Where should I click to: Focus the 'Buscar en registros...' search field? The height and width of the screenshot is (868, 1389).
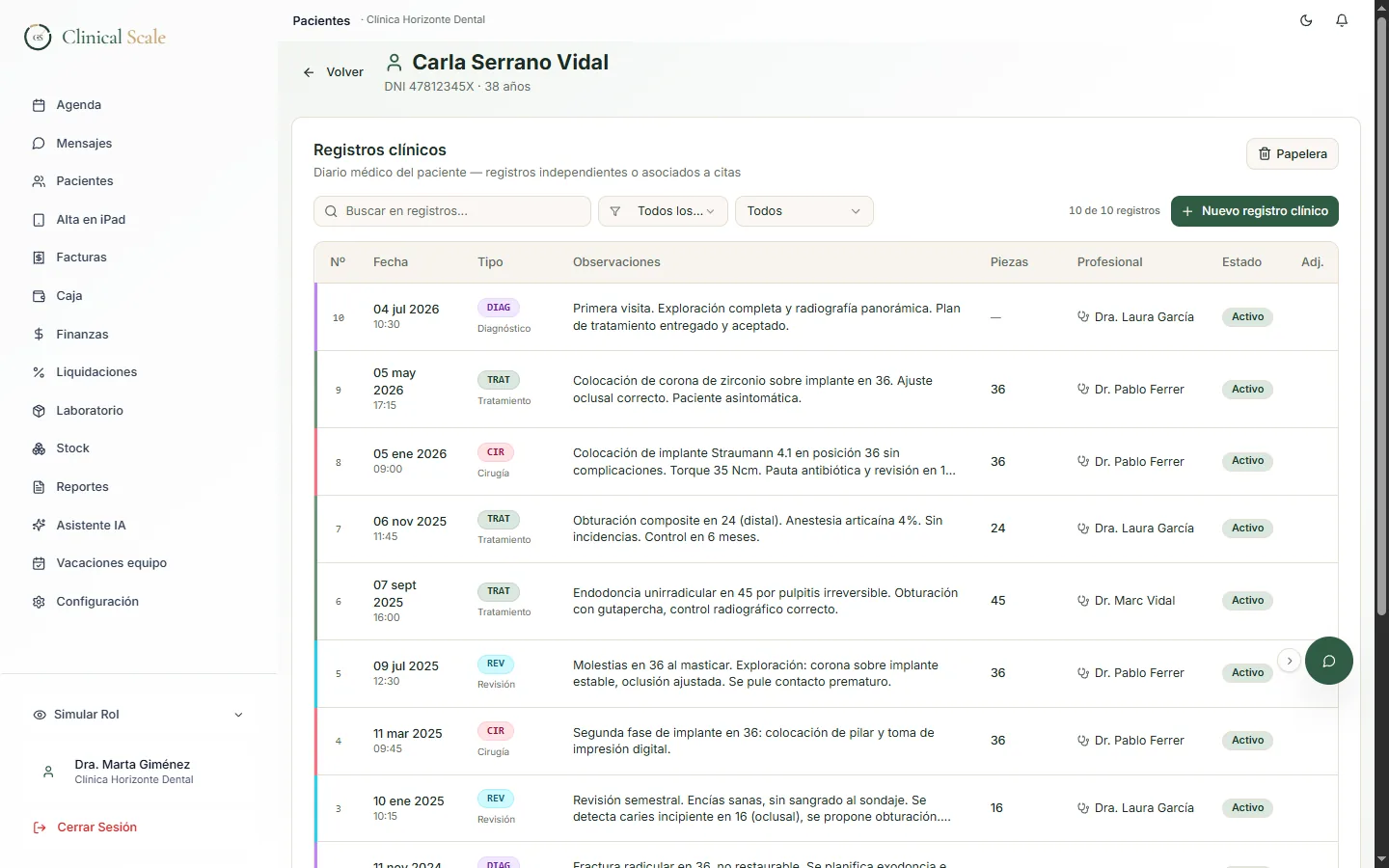tap(452, 211)
